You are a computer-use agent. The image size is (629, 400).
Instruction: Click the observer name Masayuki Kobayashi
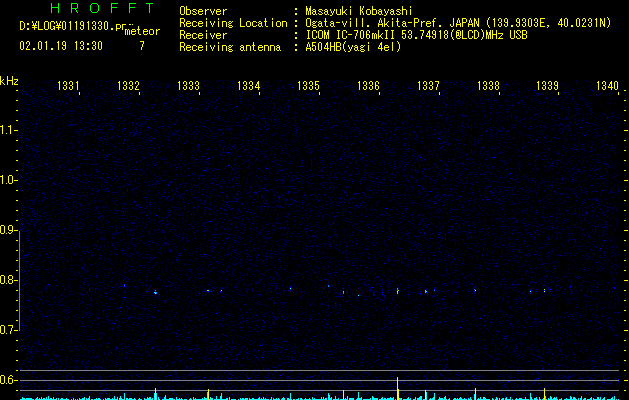pos(359,11)
